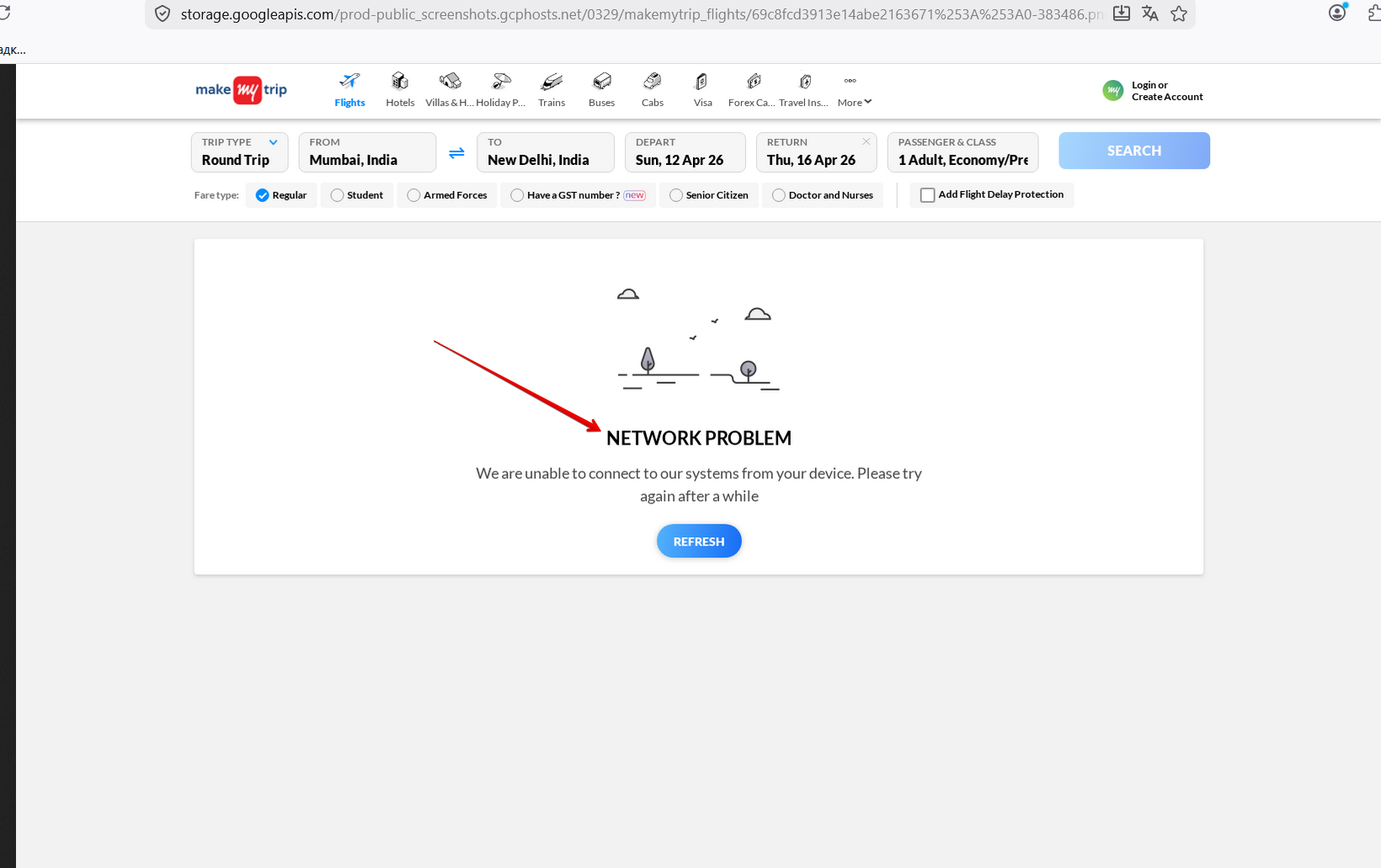Click the green profile avatar icon
The image size is (1381, 868).
point(1113,90)
